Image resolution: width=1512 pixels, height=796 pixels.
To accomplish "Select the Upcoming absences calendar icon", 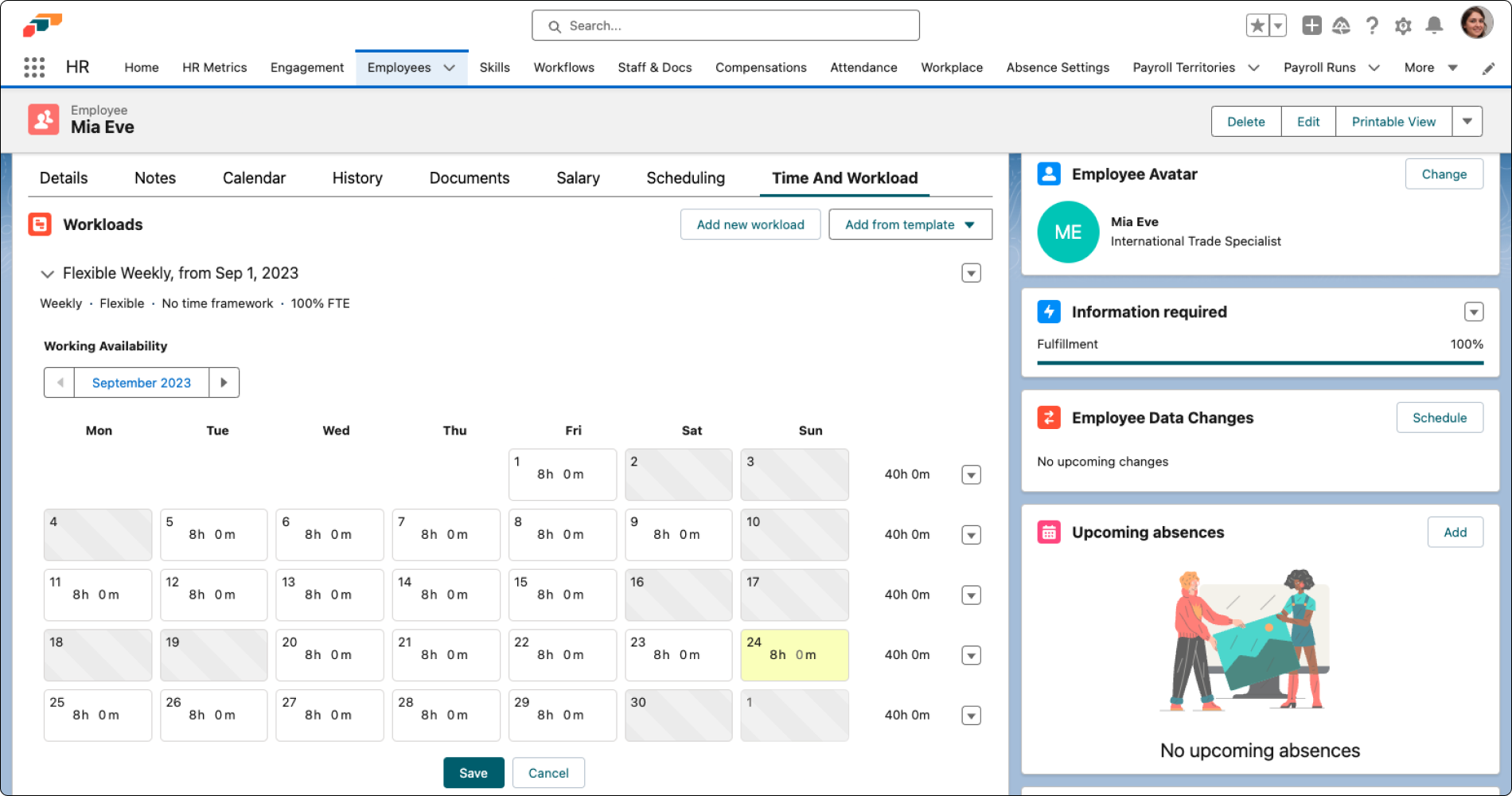I will coord(1049,532).
